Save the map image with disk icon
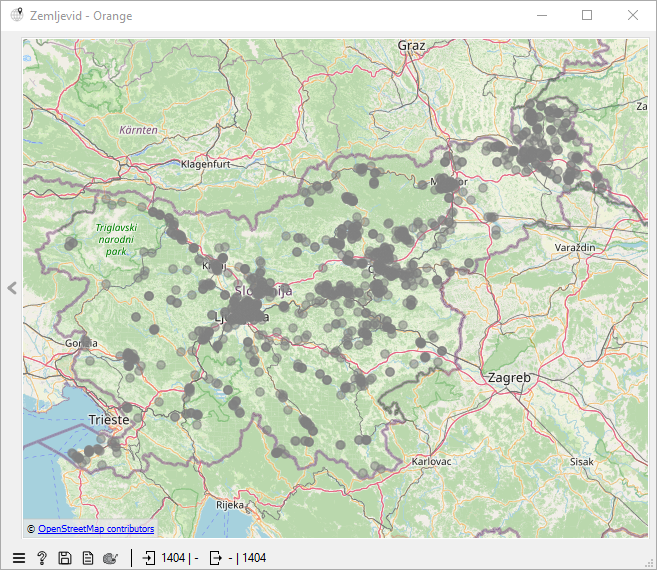The height and width of the screenshot is (570, 657). 65,558
